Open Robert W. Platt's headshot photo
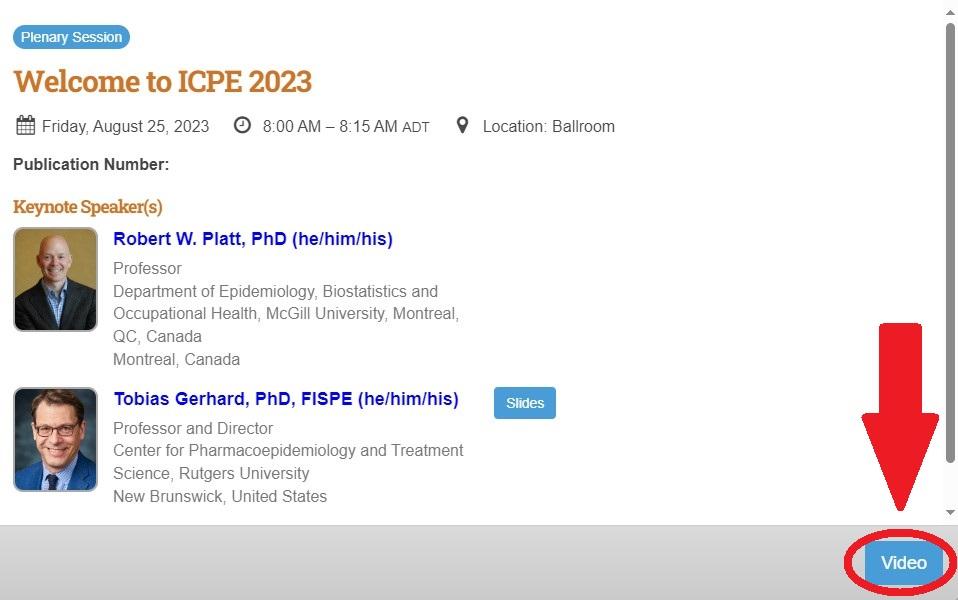This screenshot has width=958, height=600. [x=56, y=279]
